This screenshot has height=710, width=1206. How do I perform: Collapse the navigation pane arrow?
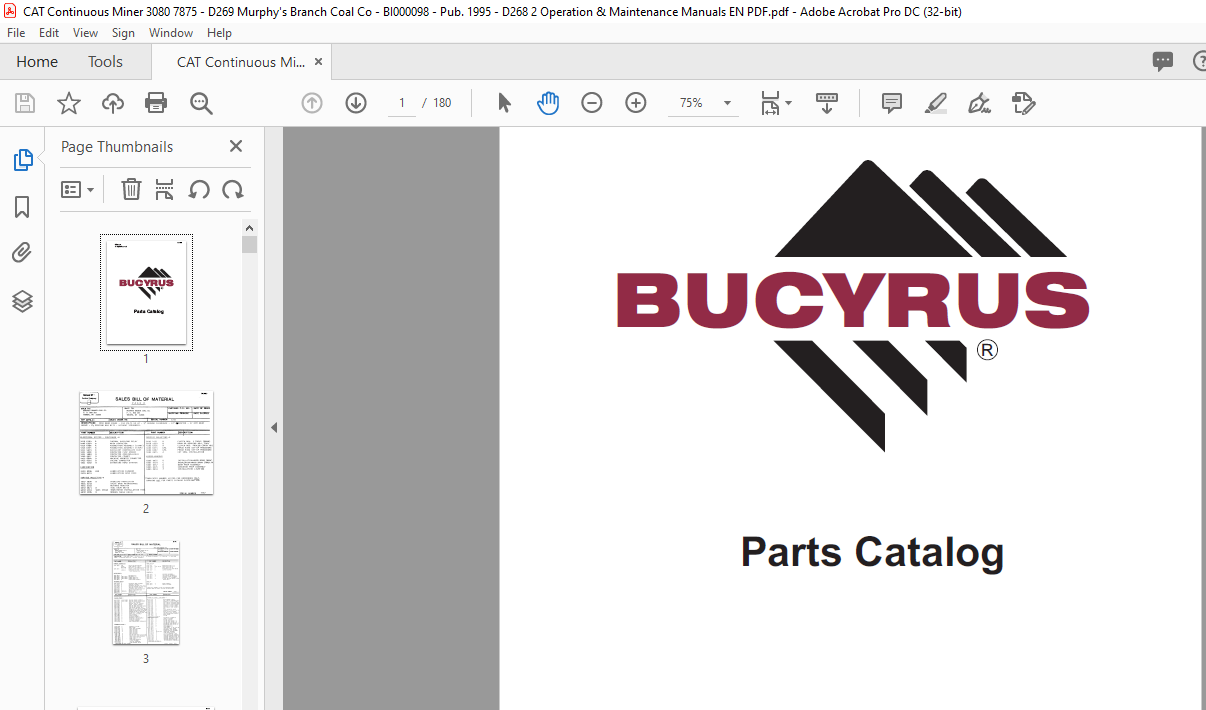[274, 428]
